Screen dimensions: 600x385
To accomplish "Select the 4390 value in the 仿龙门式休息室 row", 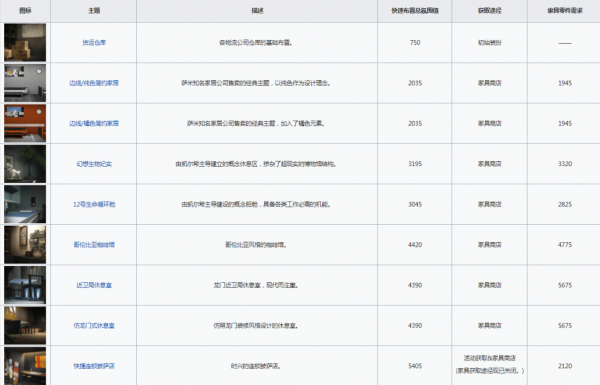I will [x=415, y=326].
